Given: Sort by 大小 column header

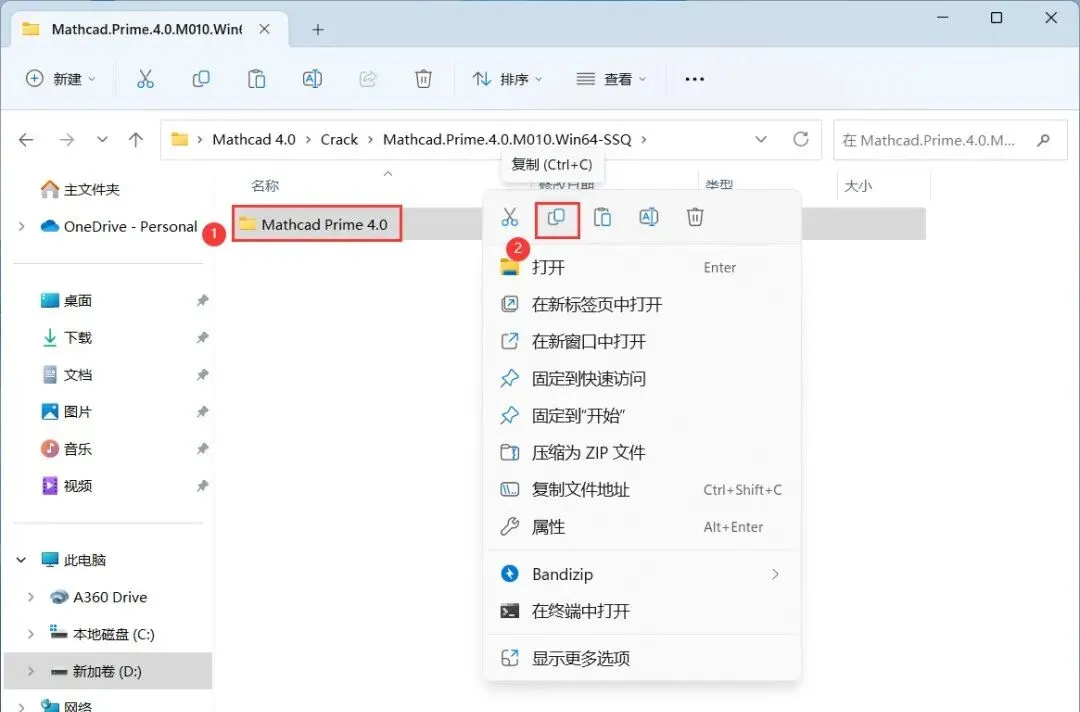Looking at the screenshot, I should (858, 186).
